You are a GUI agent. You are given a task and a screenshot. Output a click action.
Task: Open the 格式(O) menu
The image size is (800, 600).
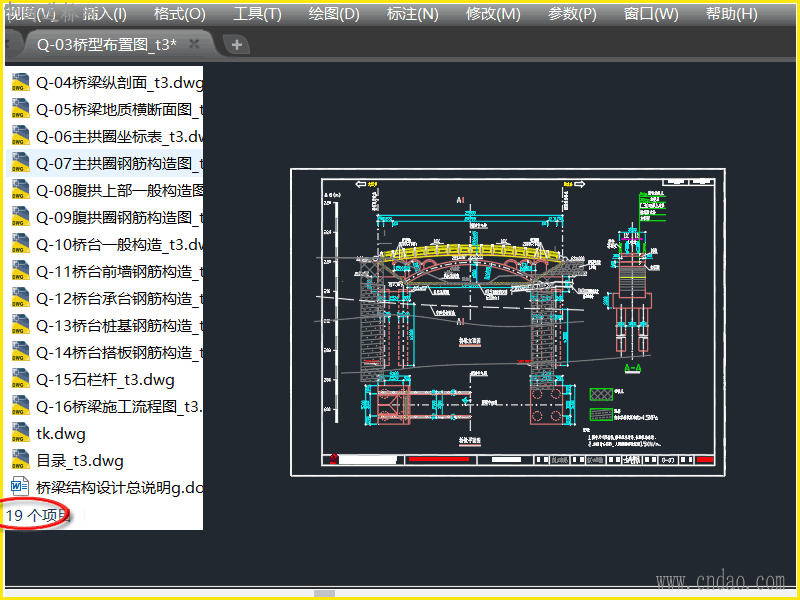(179, 14)
